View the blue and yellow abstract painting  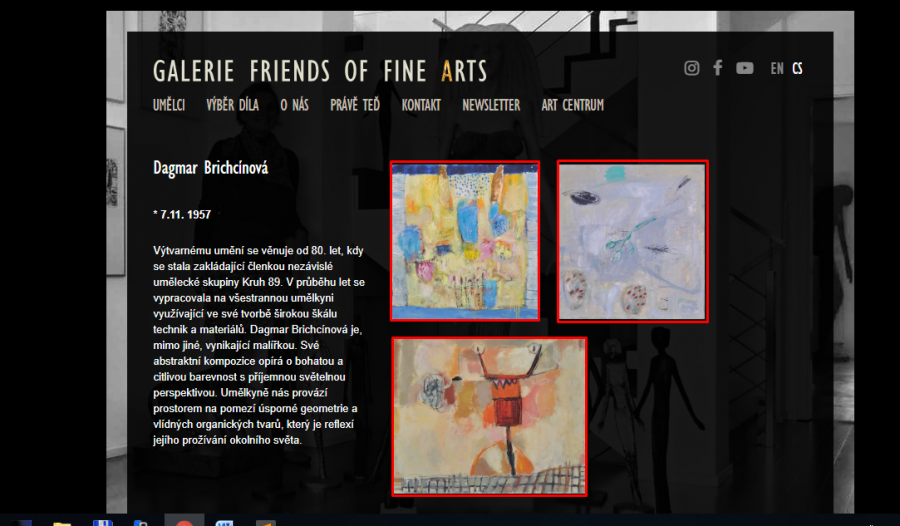[465, 241]
